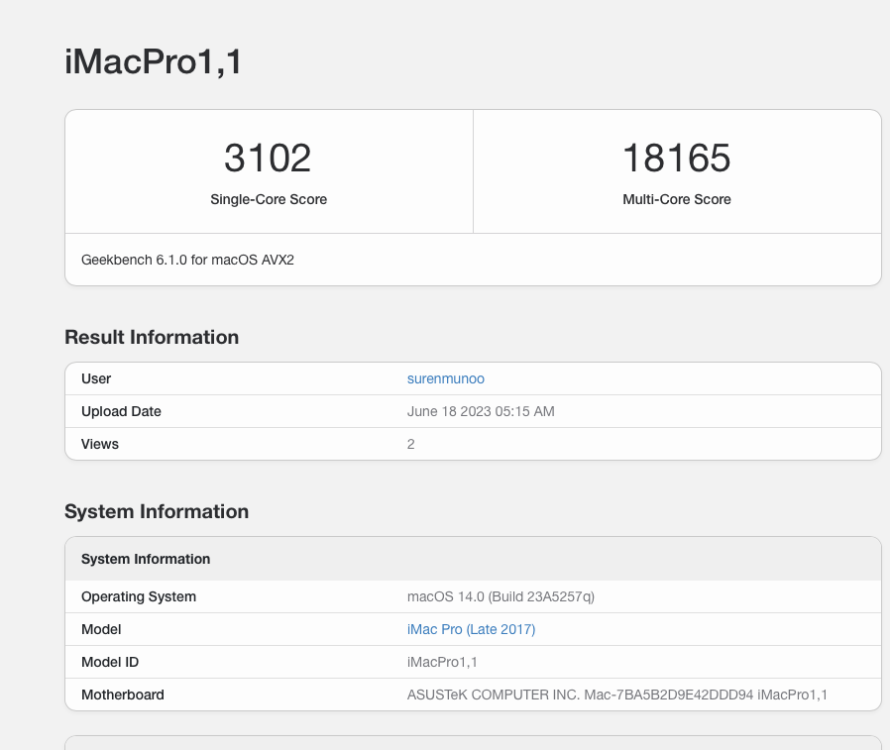This screenshot has height=750, width=890.
Task: Select the Model ID row label
Action: pos(110,662)
